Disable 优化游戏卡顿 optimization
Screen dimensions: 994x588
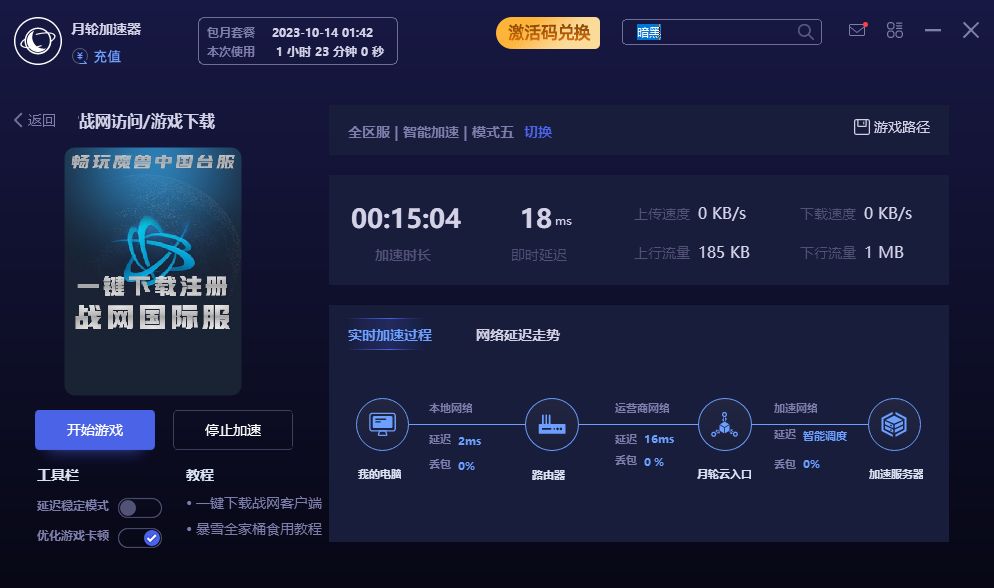coord(139,537)
